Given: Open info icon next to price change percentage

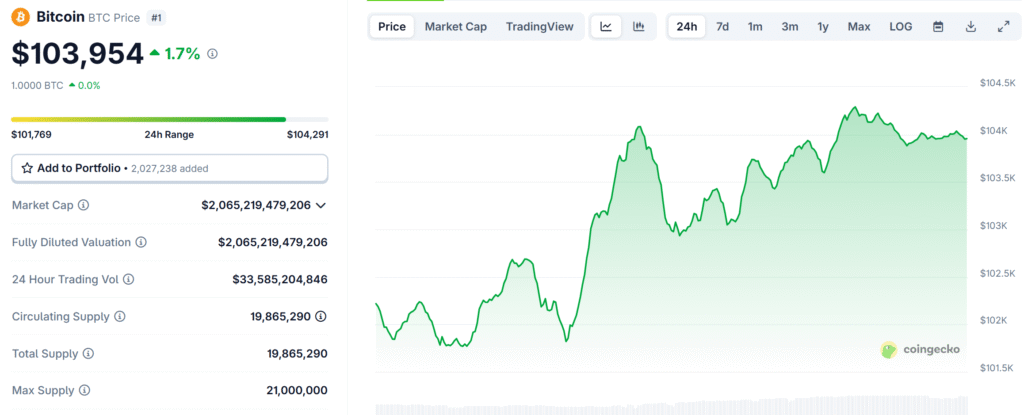Looking at the screenshot, I should (212, 54).
